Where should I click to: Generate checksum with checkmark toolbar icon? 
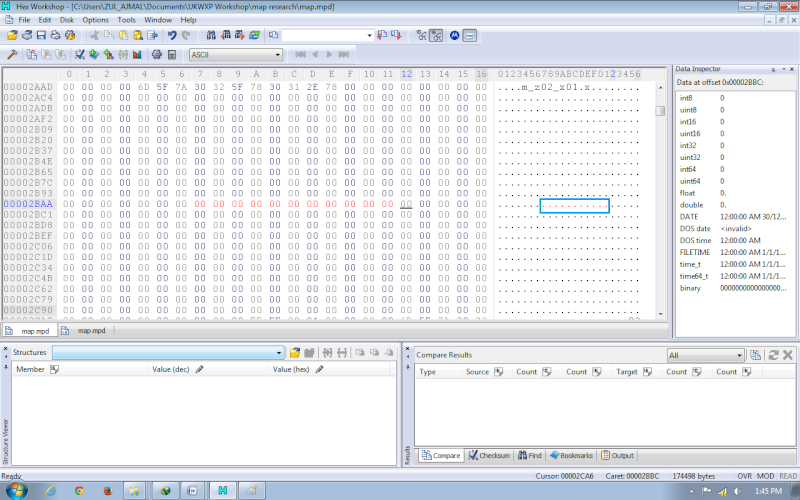(x=80, y=55)
